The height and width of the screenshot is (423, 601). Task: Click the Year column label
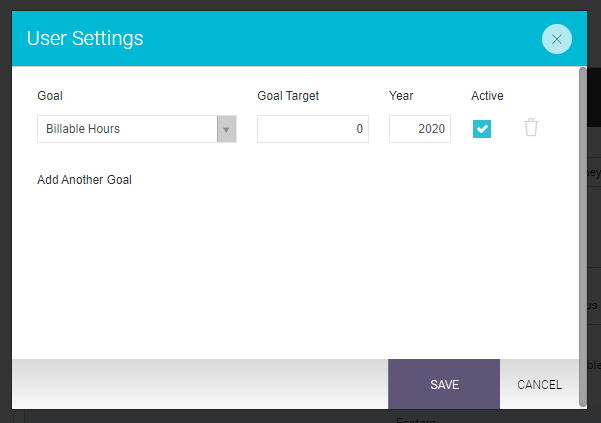coord(401,96)
